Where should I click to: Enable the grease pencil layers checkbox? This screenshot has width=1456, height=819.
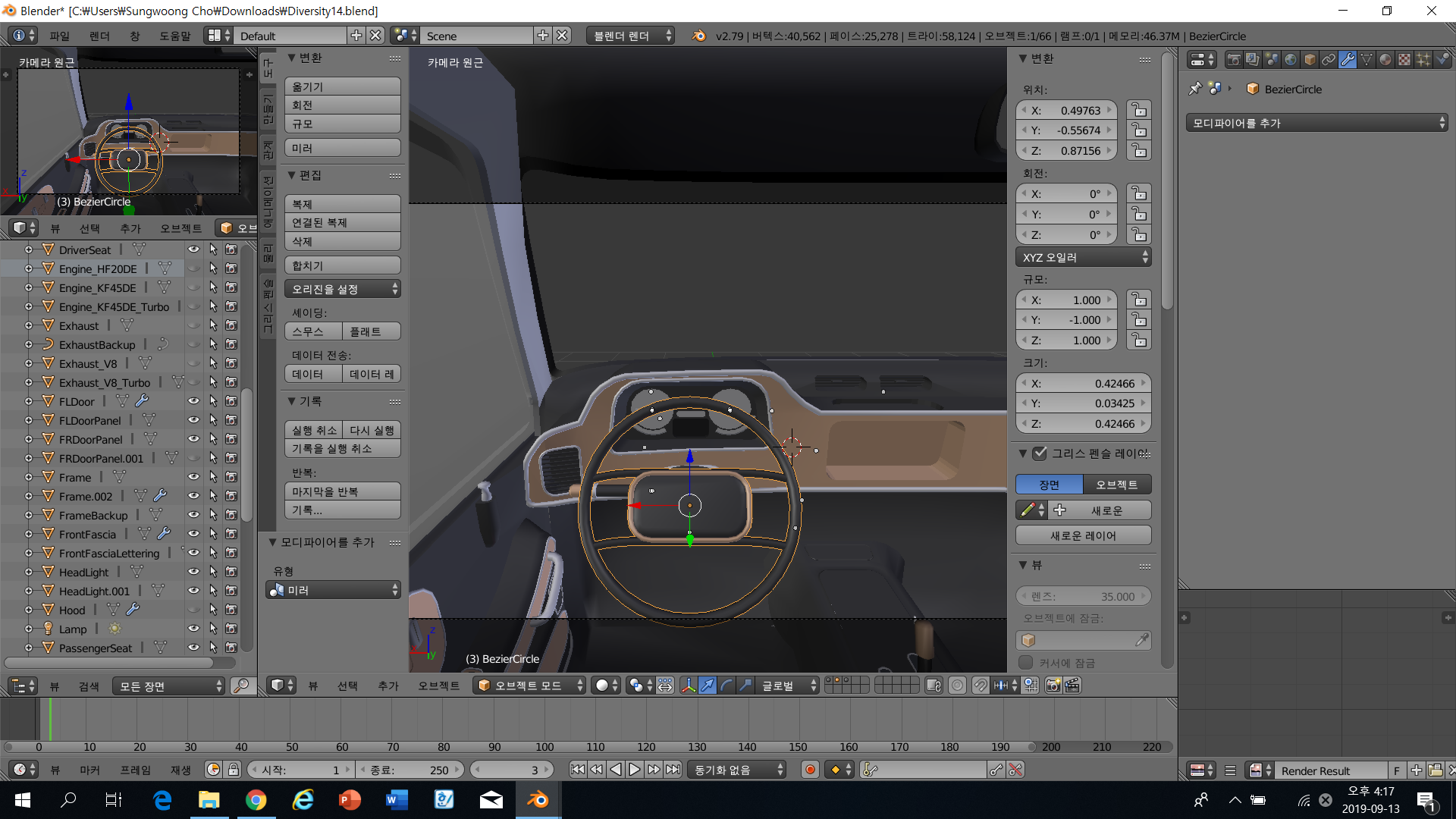1040,453
